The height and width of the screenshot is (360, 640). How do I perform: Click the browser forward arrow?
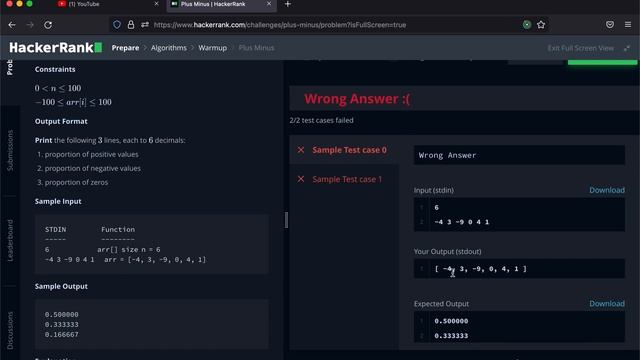[30, 25]
